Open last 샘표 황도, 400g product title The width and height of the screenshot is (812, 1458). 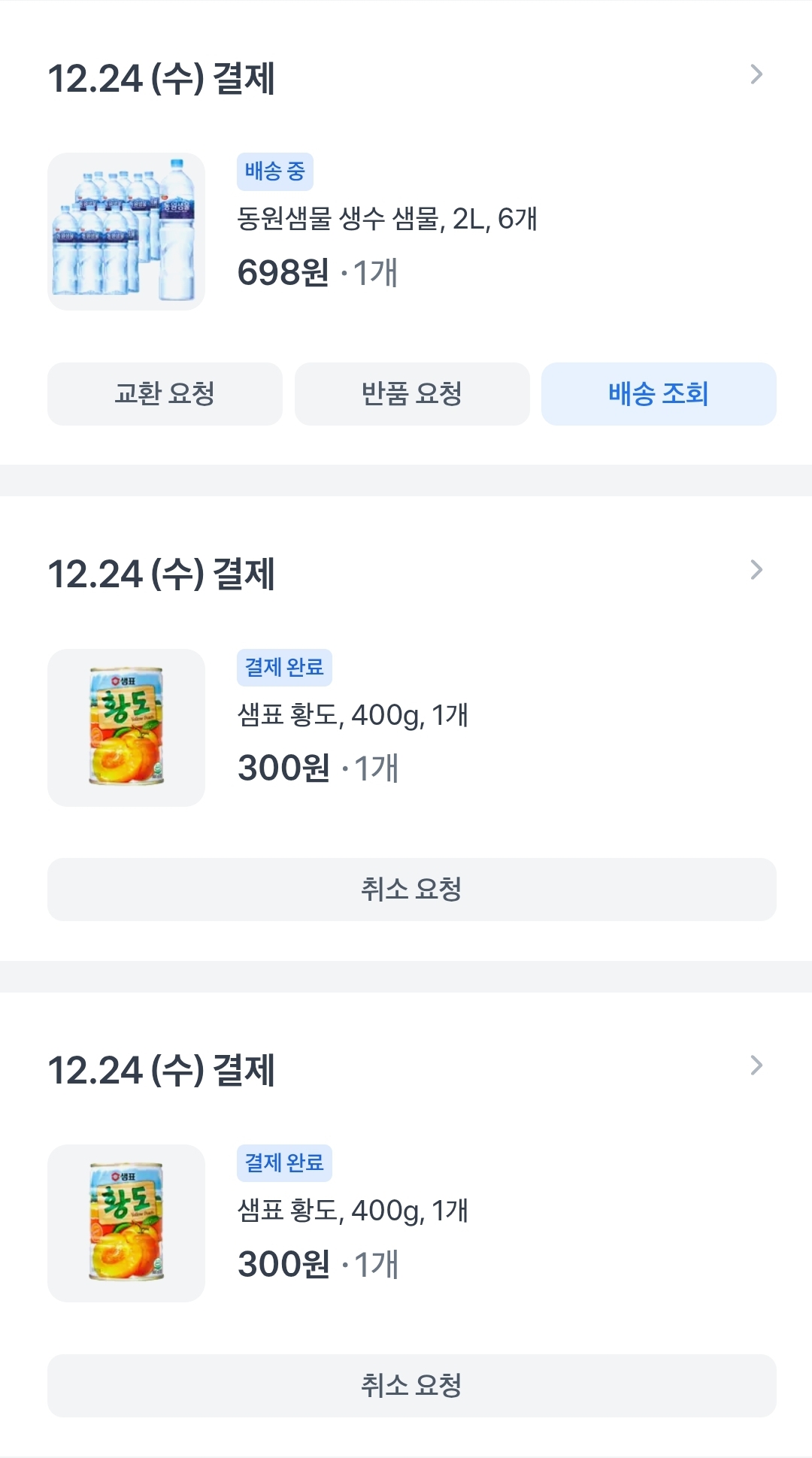pos(353,1211)
